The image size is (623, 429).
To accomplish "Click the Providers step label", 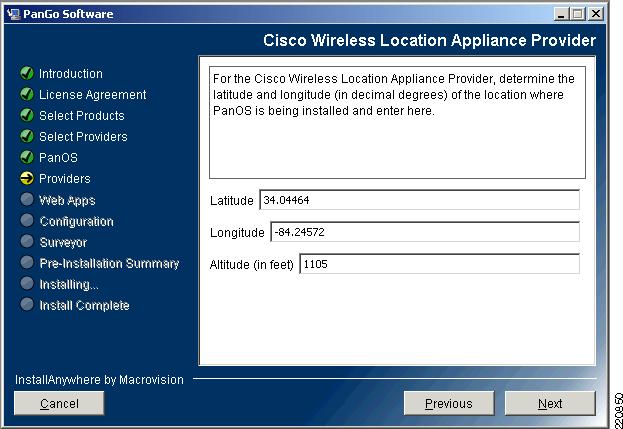I will click(x=65, y=179).
